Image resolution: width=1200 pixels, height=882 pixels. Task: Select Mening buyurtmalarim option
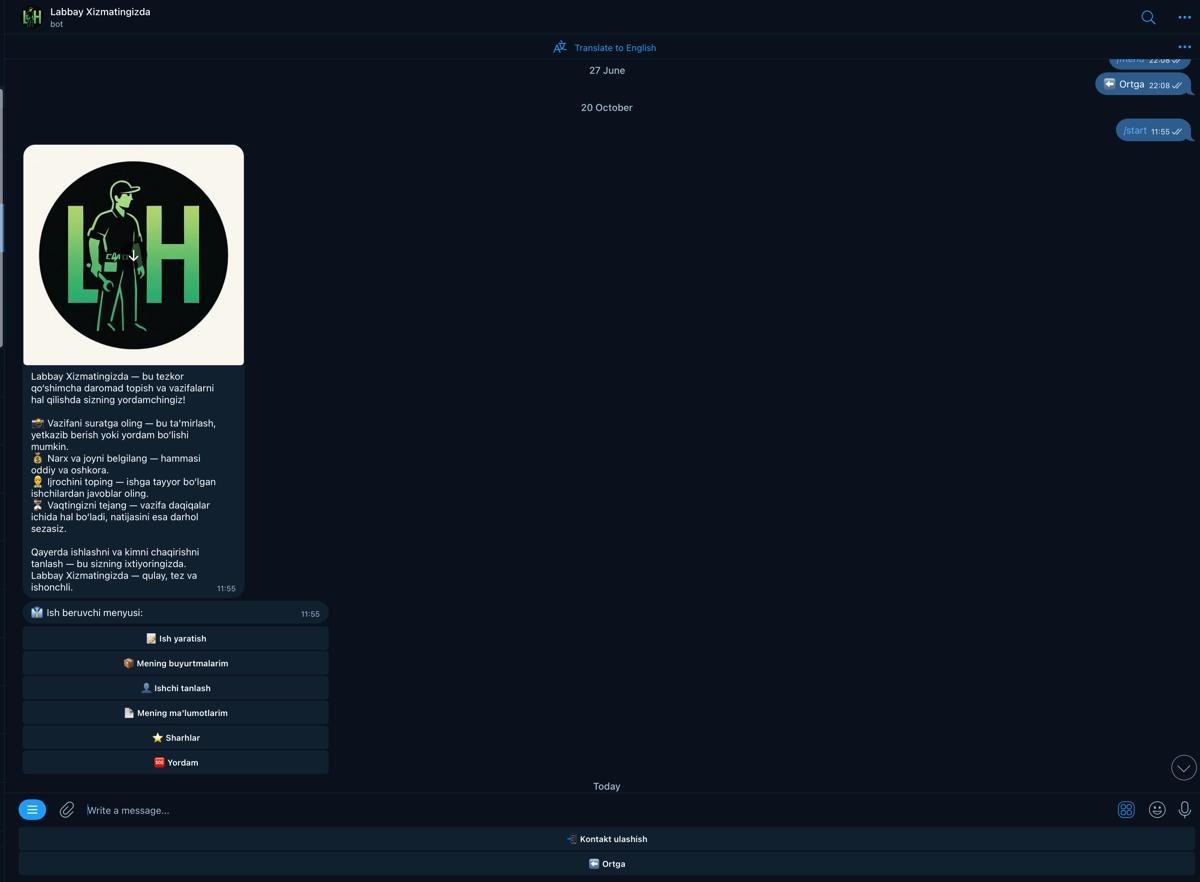(176, 663)
